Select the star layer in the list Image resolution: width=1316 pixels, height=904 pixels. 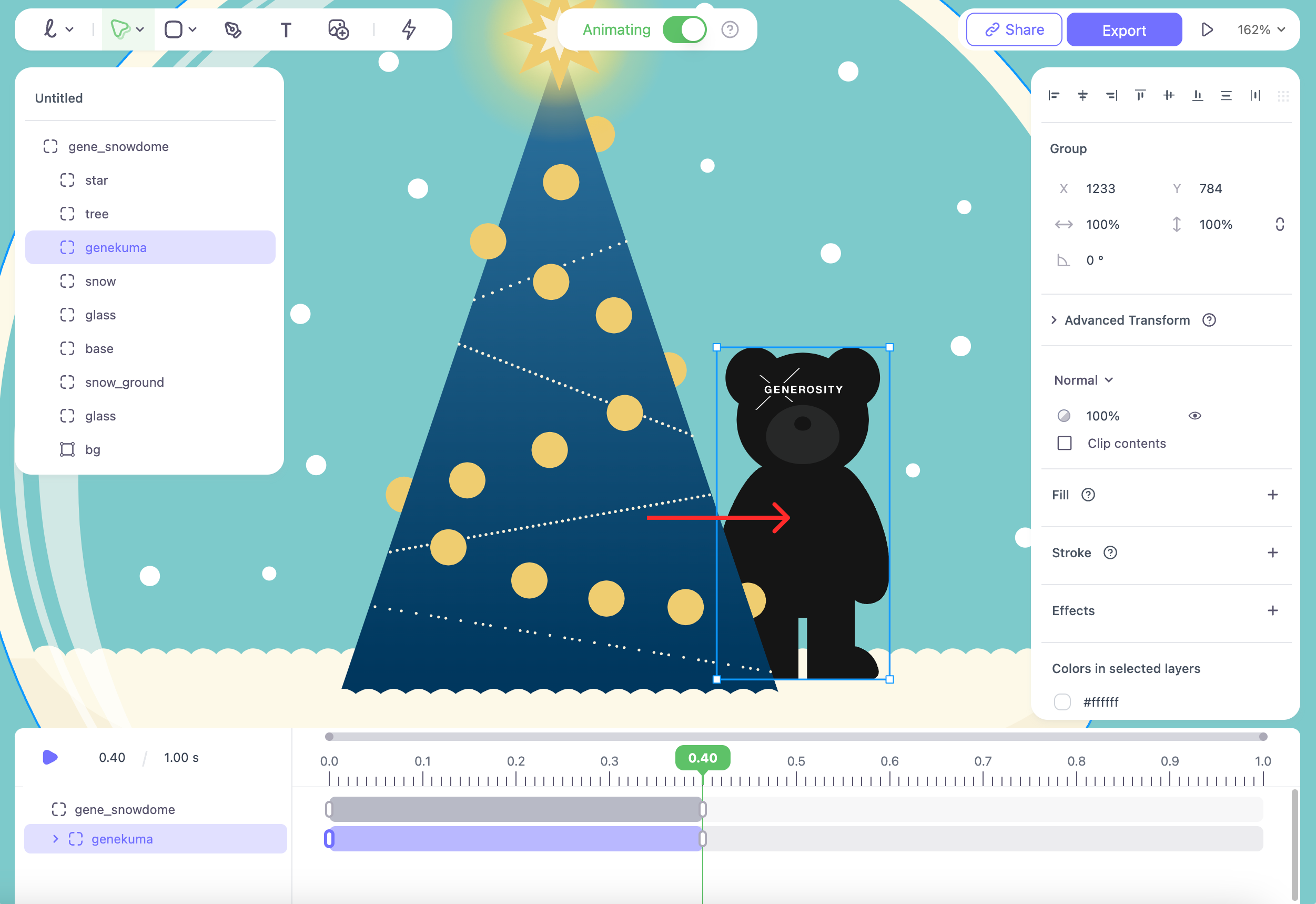96,180
